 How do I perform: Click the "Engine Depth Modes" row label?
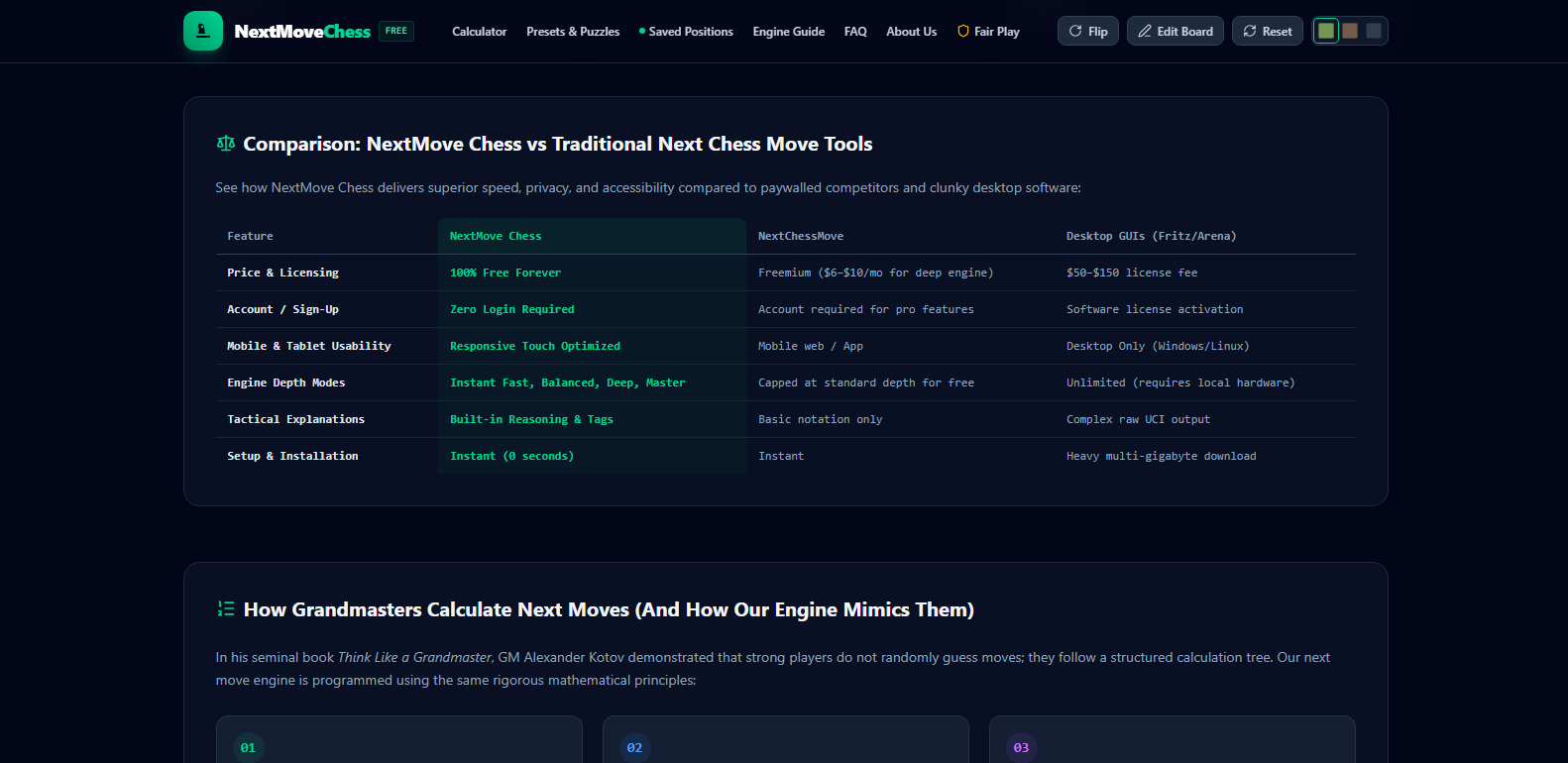coord(286,382)
